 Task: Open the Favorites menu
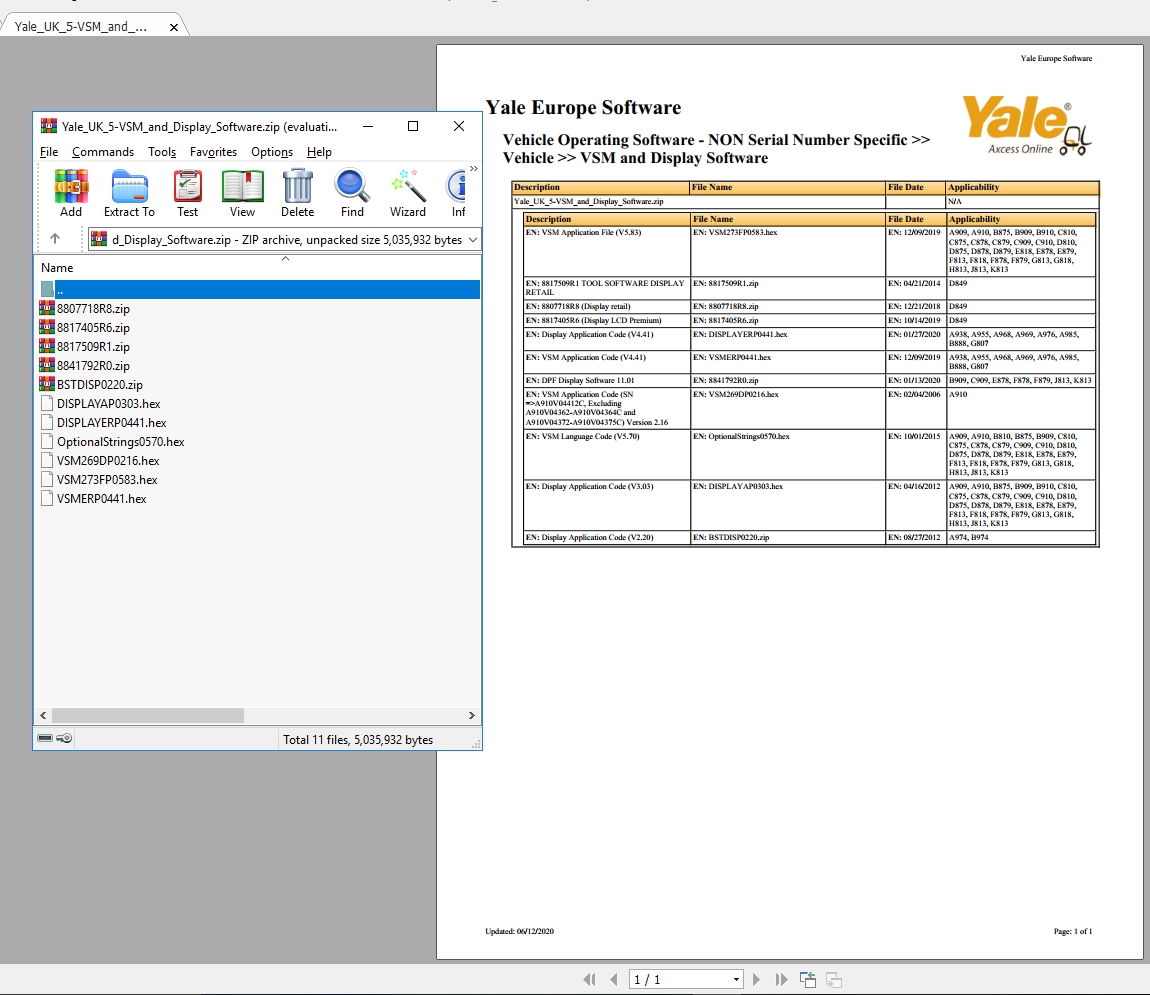(x=213, y=152)
